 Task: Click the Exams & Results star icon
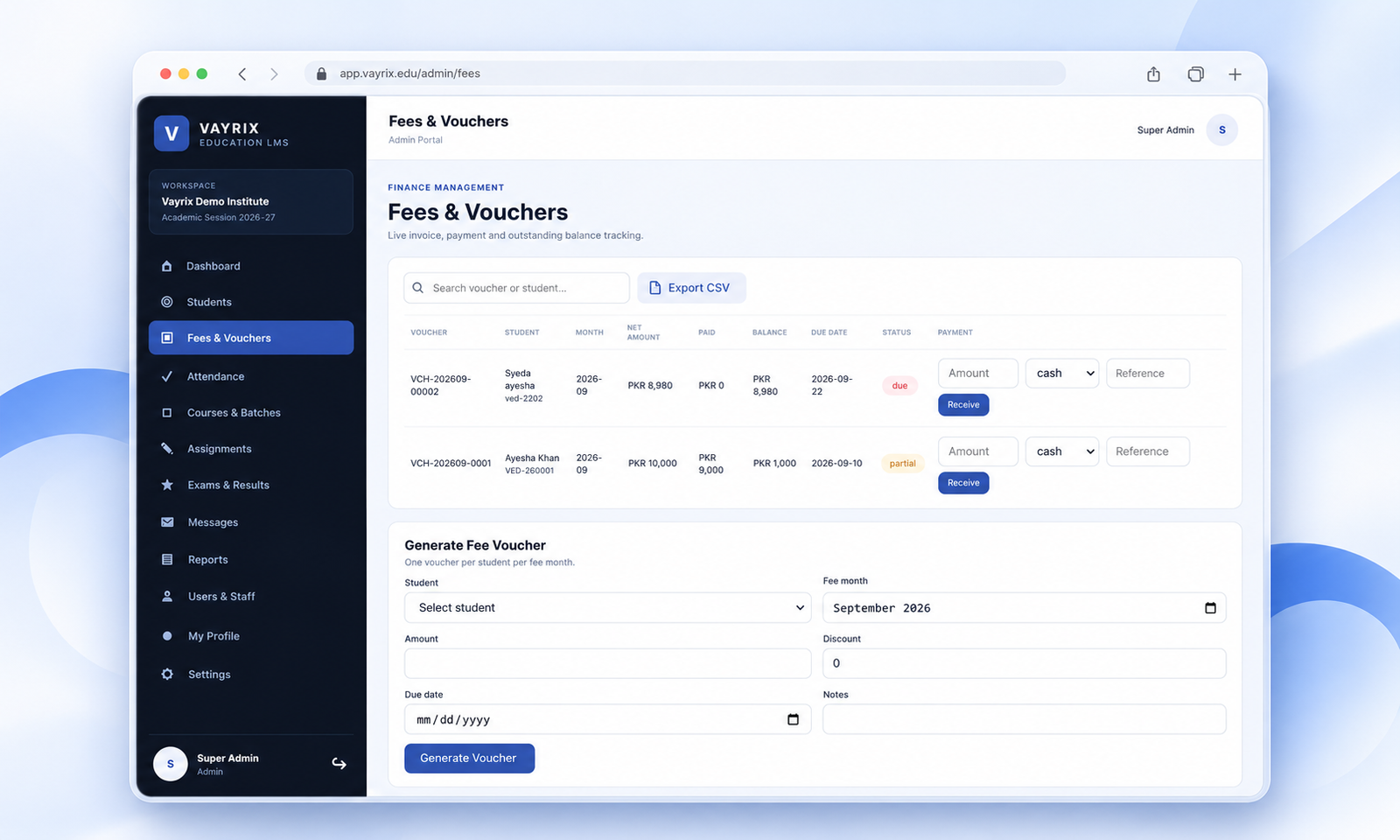(x=167, y=485)
